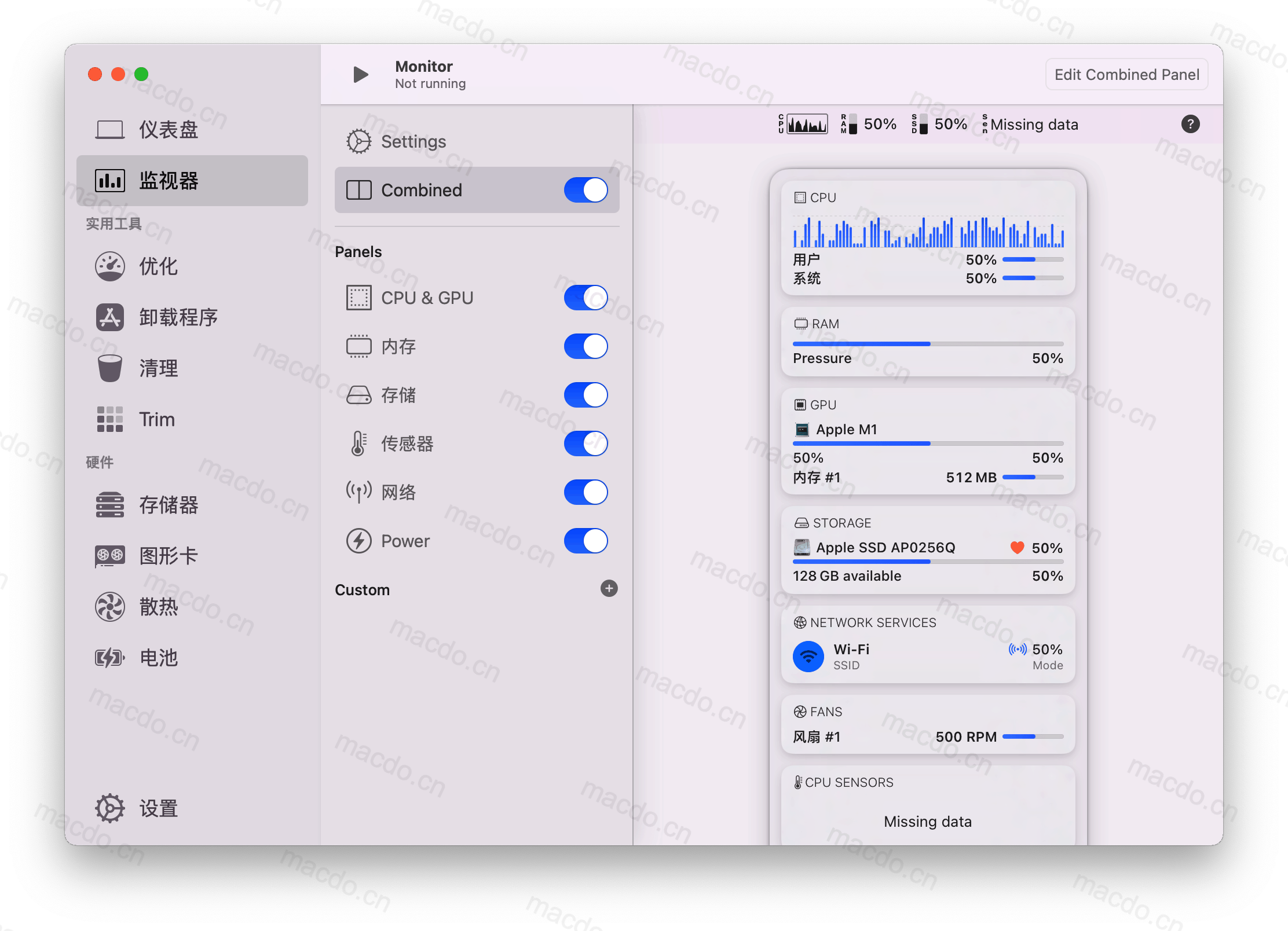Click the Monitor play button to start
The width and height of the screenshot is (1288, 931).
pyautogui.click(x=359, y=75)
